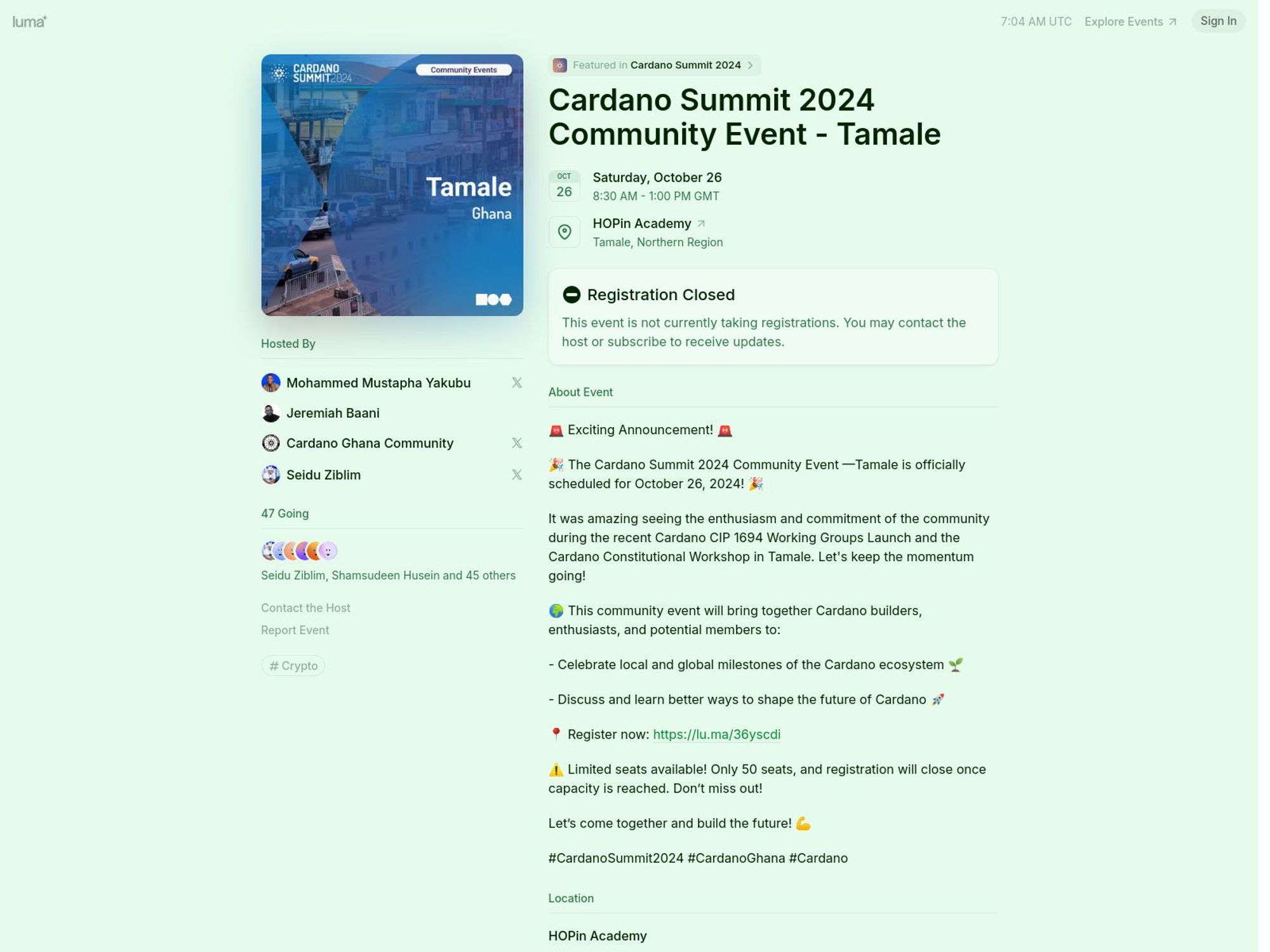This screenshot has width=1270, height=952.
Task: Click the registration link https://lu.ma/36yscdi
Action: [716, 734]
